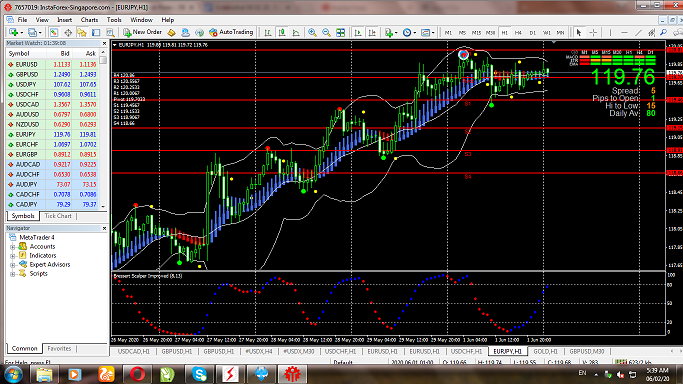
Task: Select EURJPY row in Market Watch
Action: click(52, 135)
